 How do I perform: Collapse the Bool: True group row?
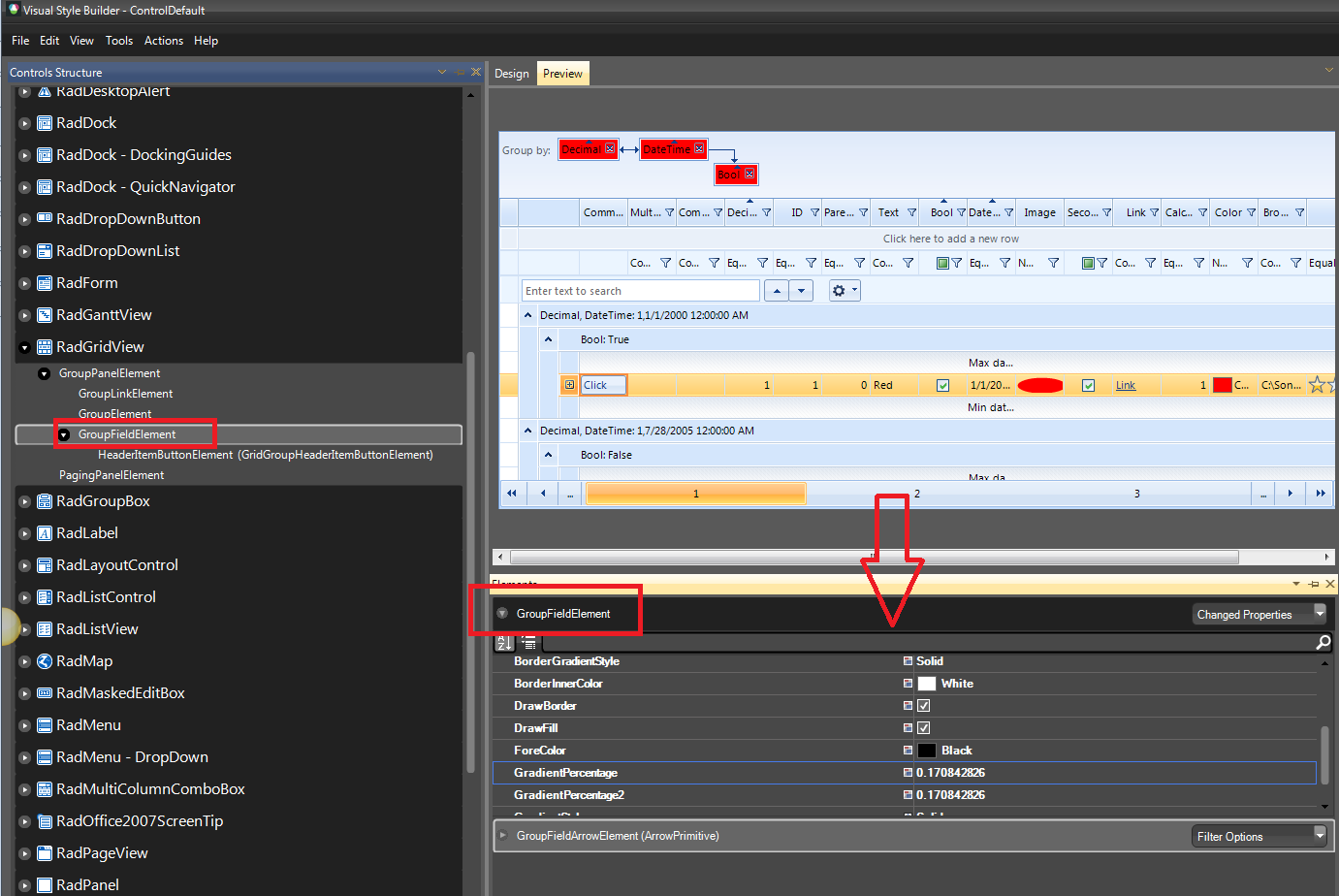tap(548, 339)
